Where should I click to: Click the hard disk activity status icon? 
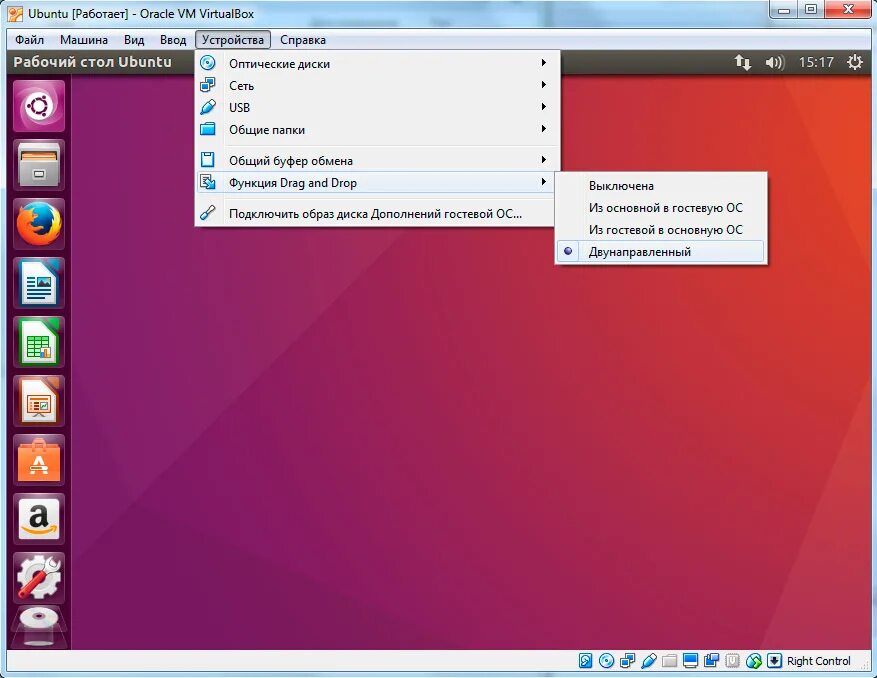click(585, 661)
